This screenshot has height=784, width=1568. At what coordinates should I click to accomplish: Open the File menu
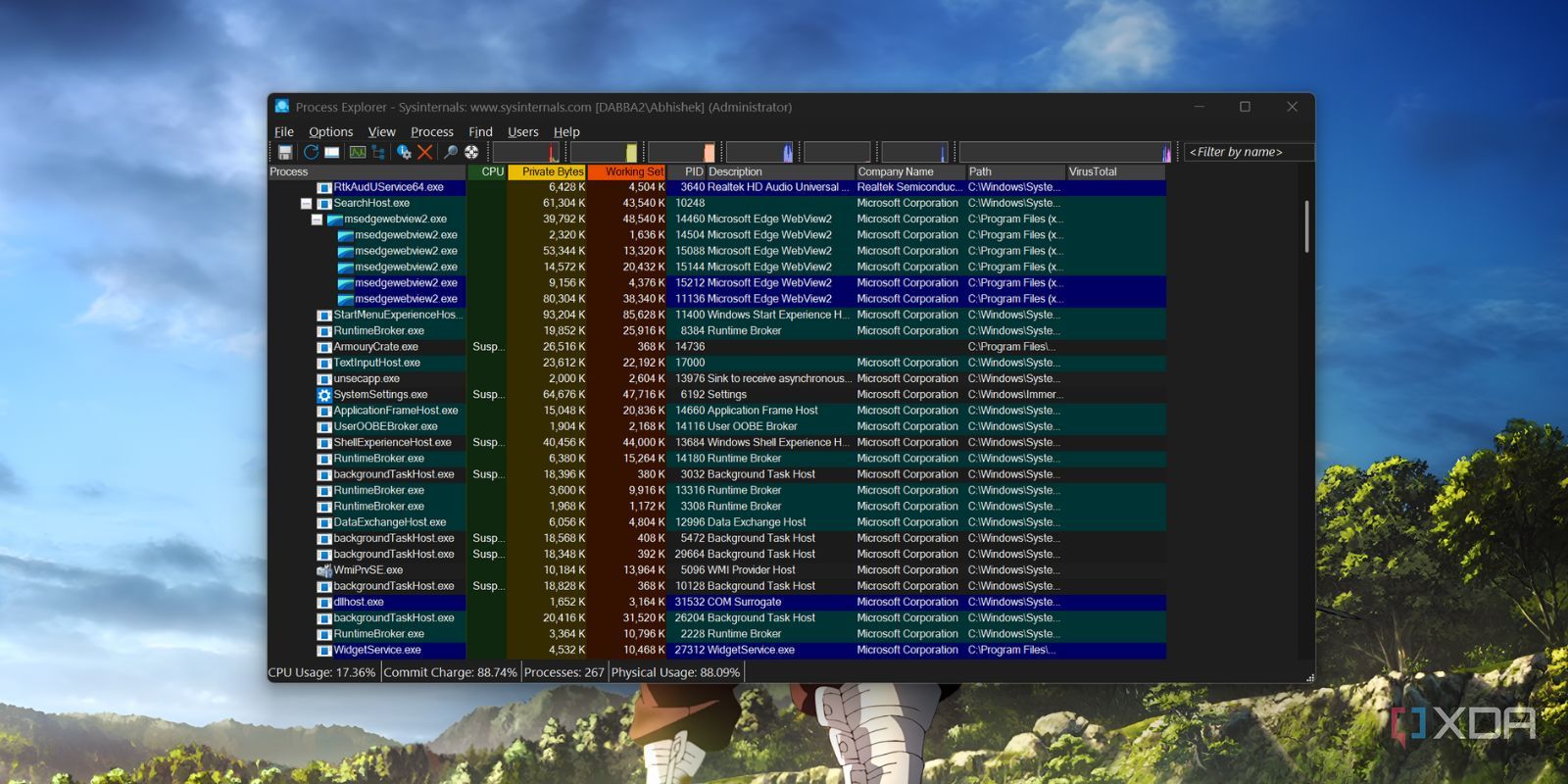pos(284,131)
